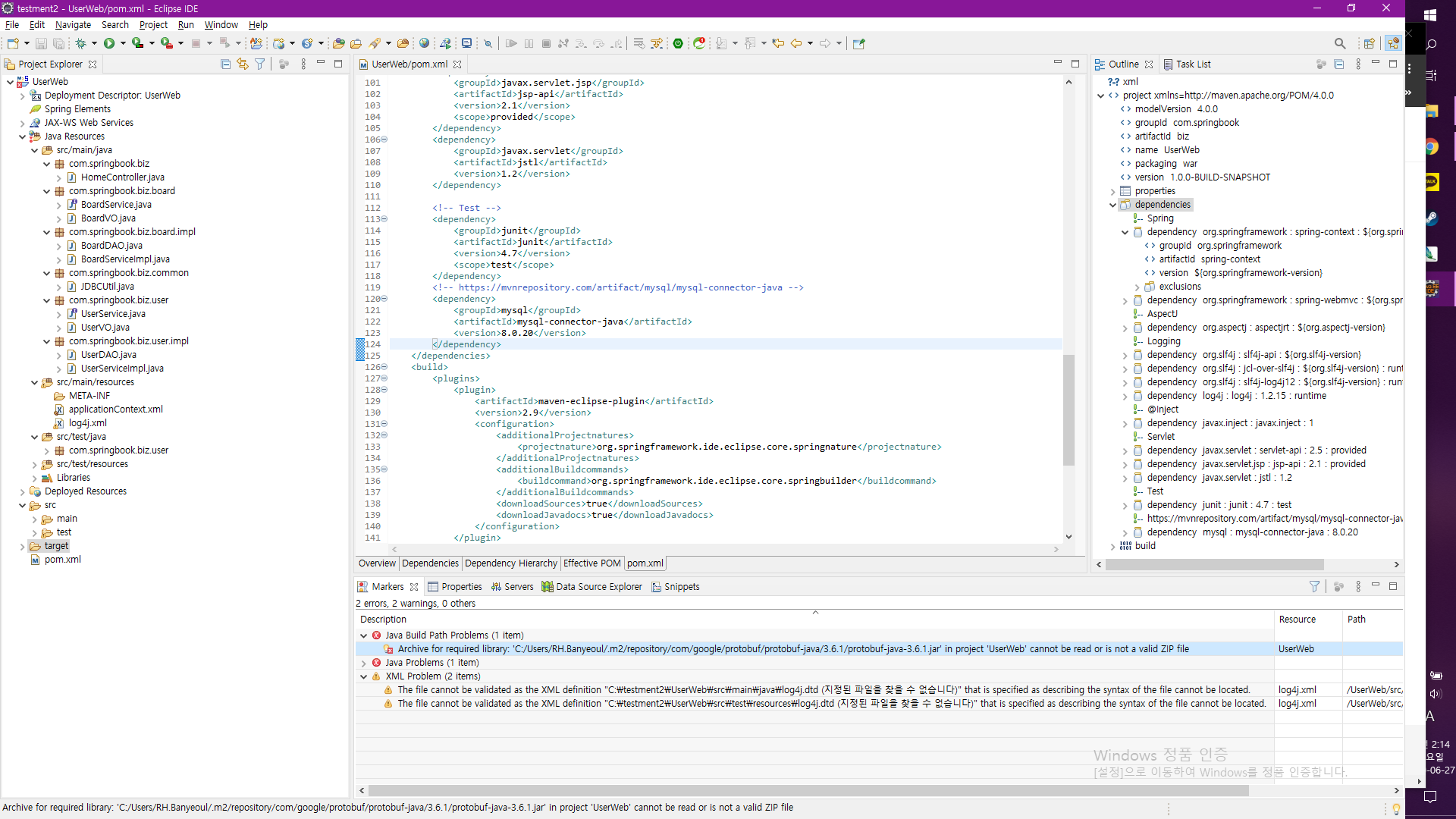Open Chrome from the Windows taskbar

pyautogui.click(x=1431, y=147)
